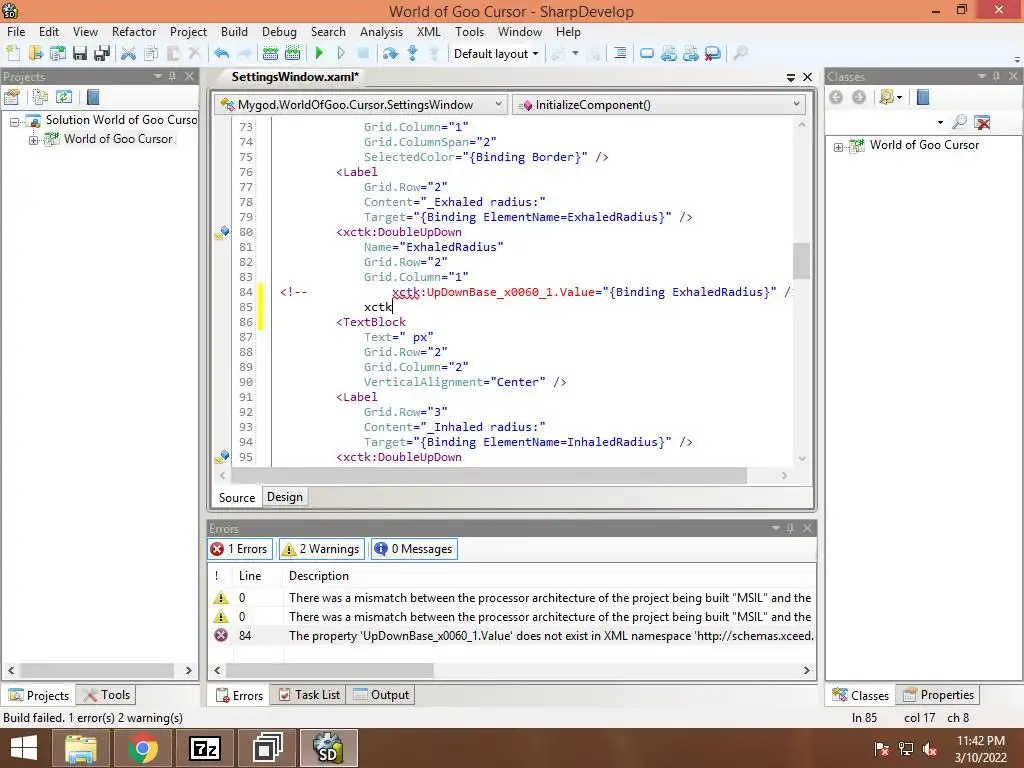1024x768 pixels.
Task: Open the XML menu
Action: 428,31
